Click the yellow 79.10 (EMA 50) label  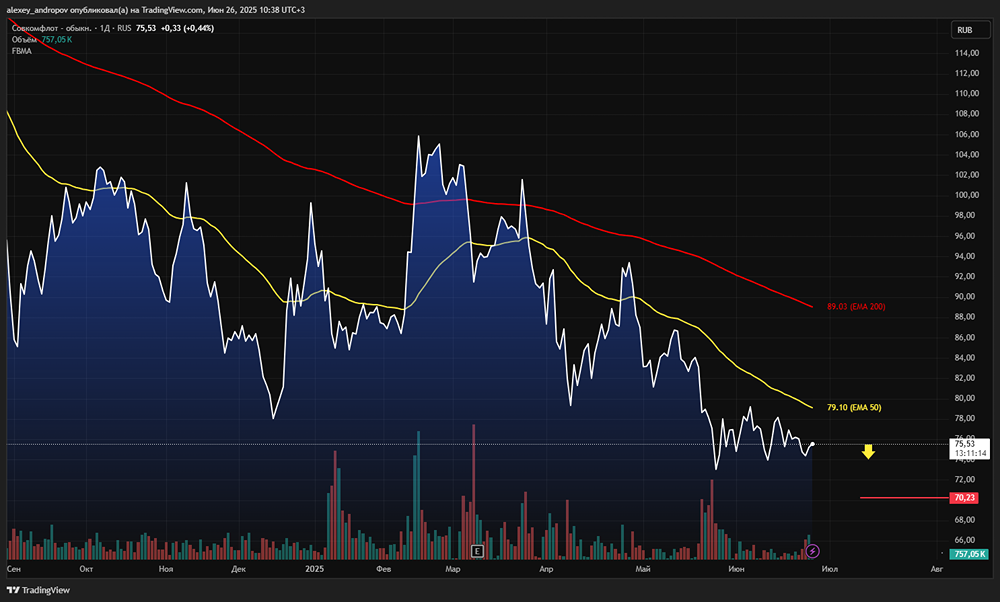(x=854, y=408)
